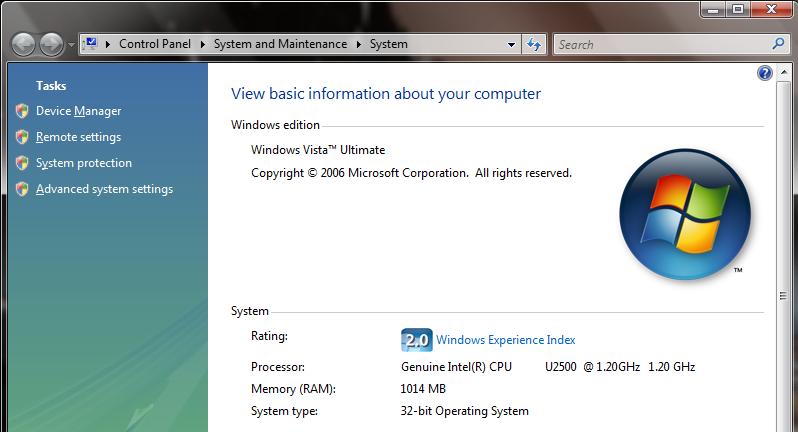Maximize the System window
798x432 pixels.
(737, 10)
